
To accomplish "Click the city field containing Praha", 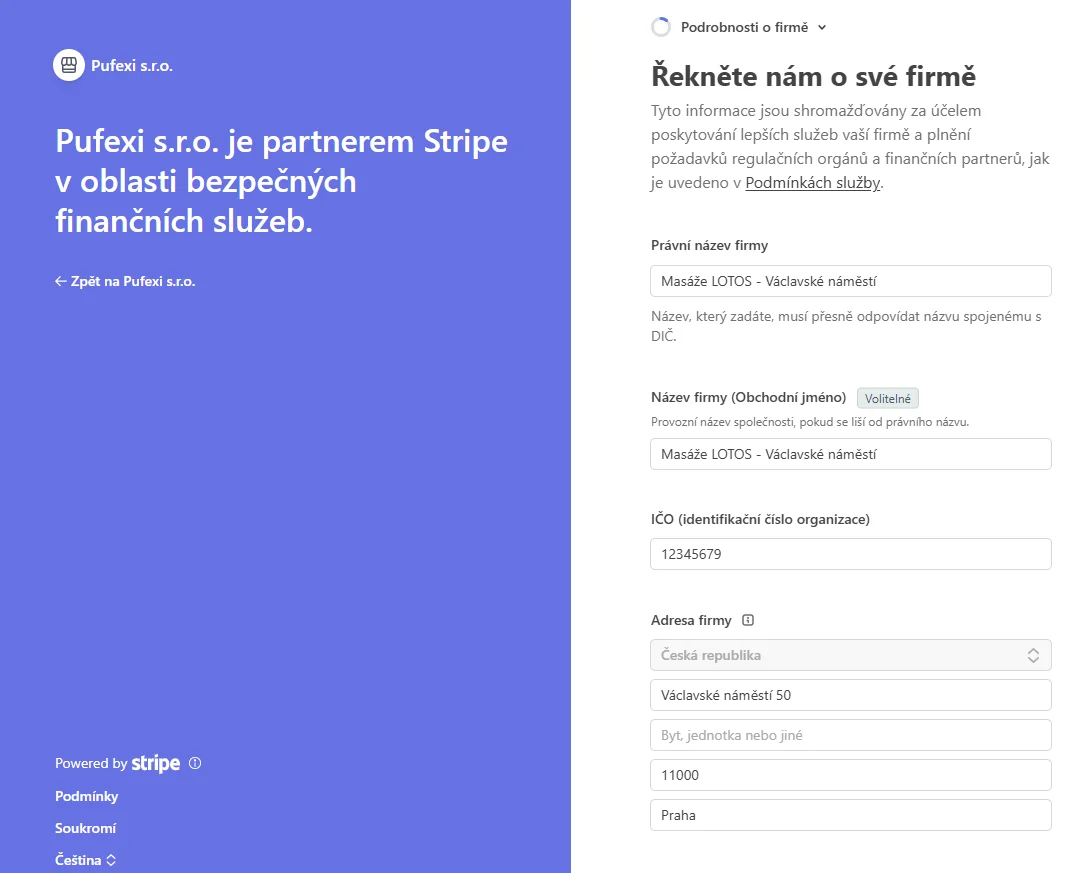I will point(850,815).
